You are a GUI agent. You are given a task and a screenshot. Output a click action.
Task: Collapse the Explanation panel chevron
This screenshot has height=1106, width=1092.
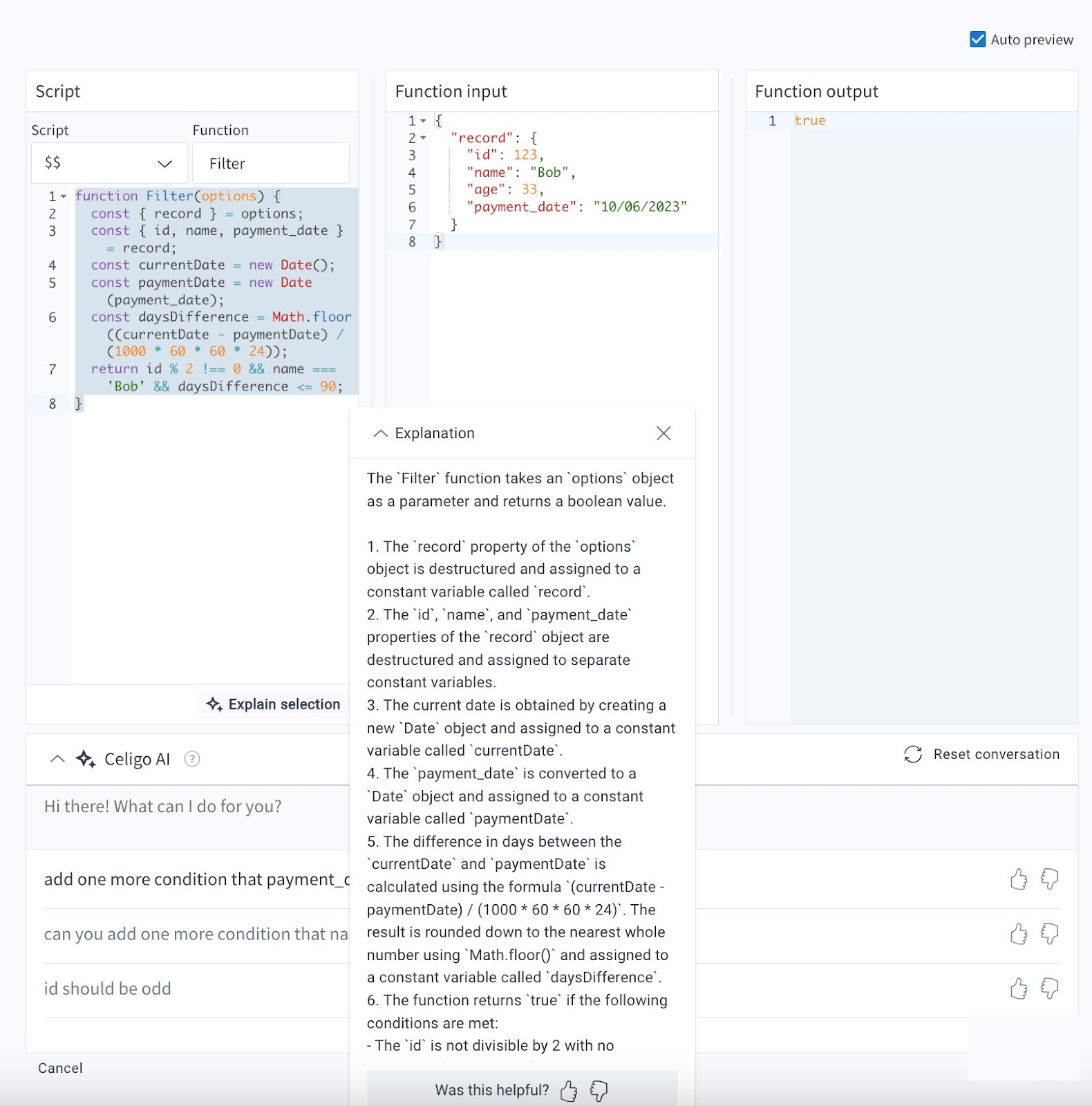pyautogui.click(x=380, y=433)
